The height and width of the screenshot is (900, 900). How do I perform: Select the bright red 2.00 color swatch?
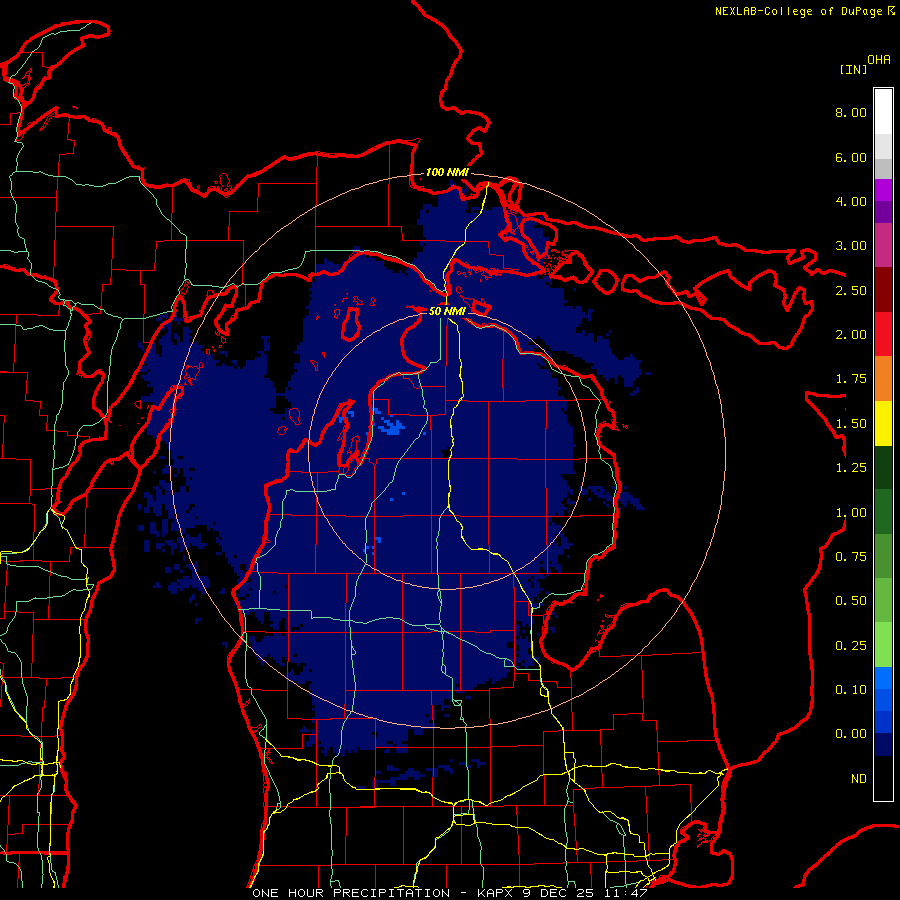[883, 334]
